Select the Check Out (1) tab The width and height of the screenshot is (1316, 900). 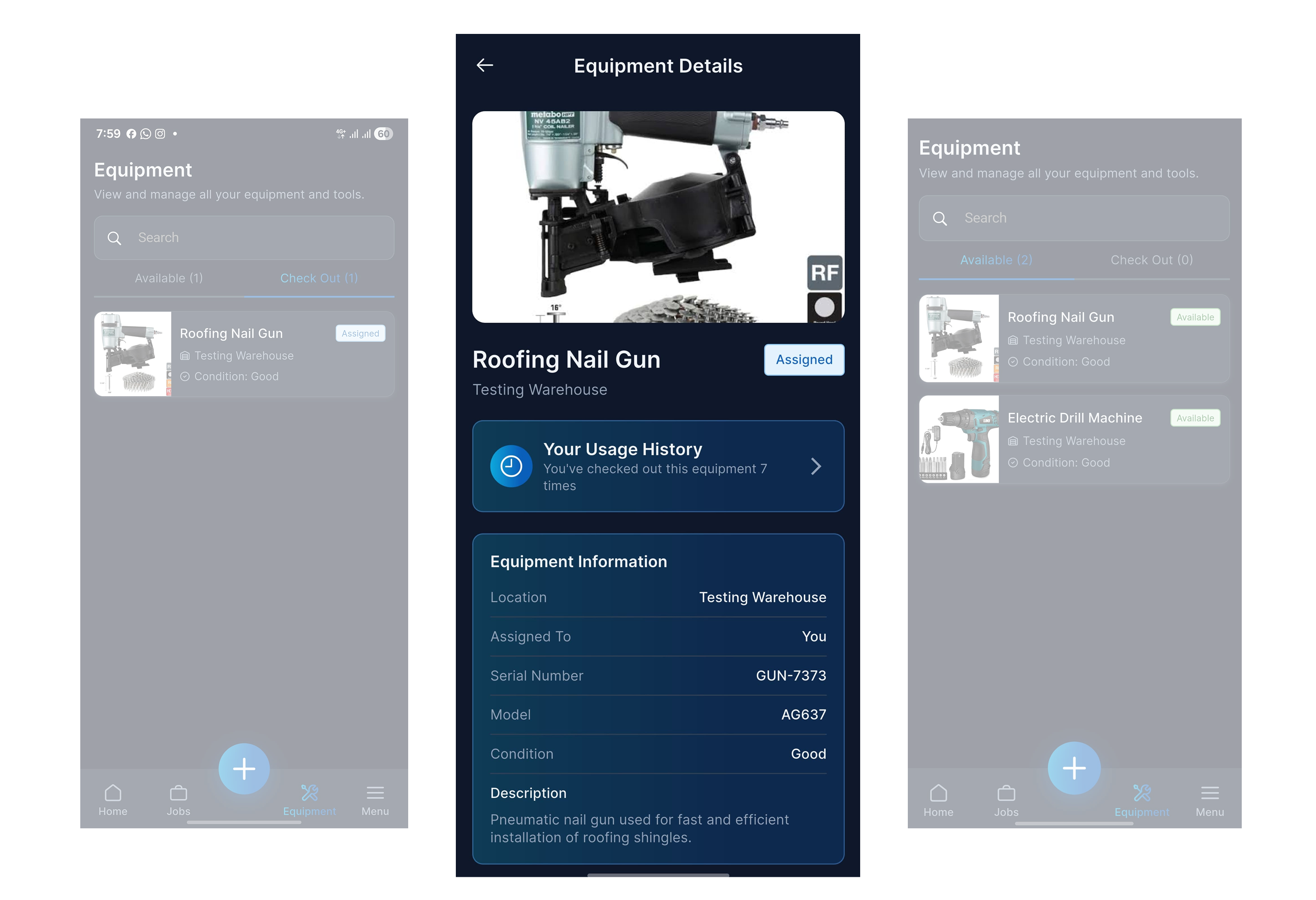319,278
